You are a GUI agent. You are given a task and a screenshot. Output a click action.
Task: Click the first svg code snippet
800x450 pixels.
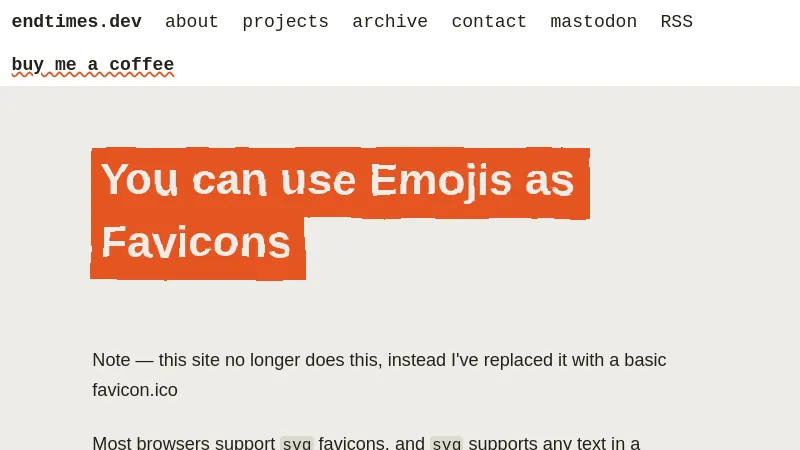[x=297, y=443]
